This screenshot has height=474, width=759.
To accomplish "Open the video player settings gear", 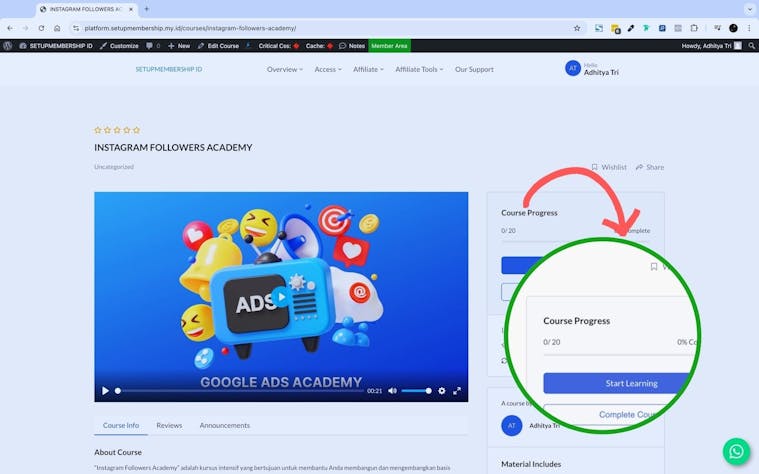I will (442, 391).
